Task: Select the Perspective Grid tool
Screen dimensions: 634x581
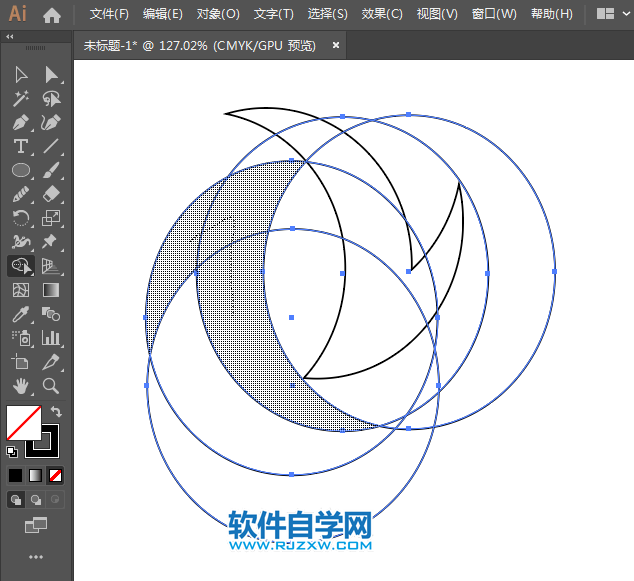Action: point(51,266)
